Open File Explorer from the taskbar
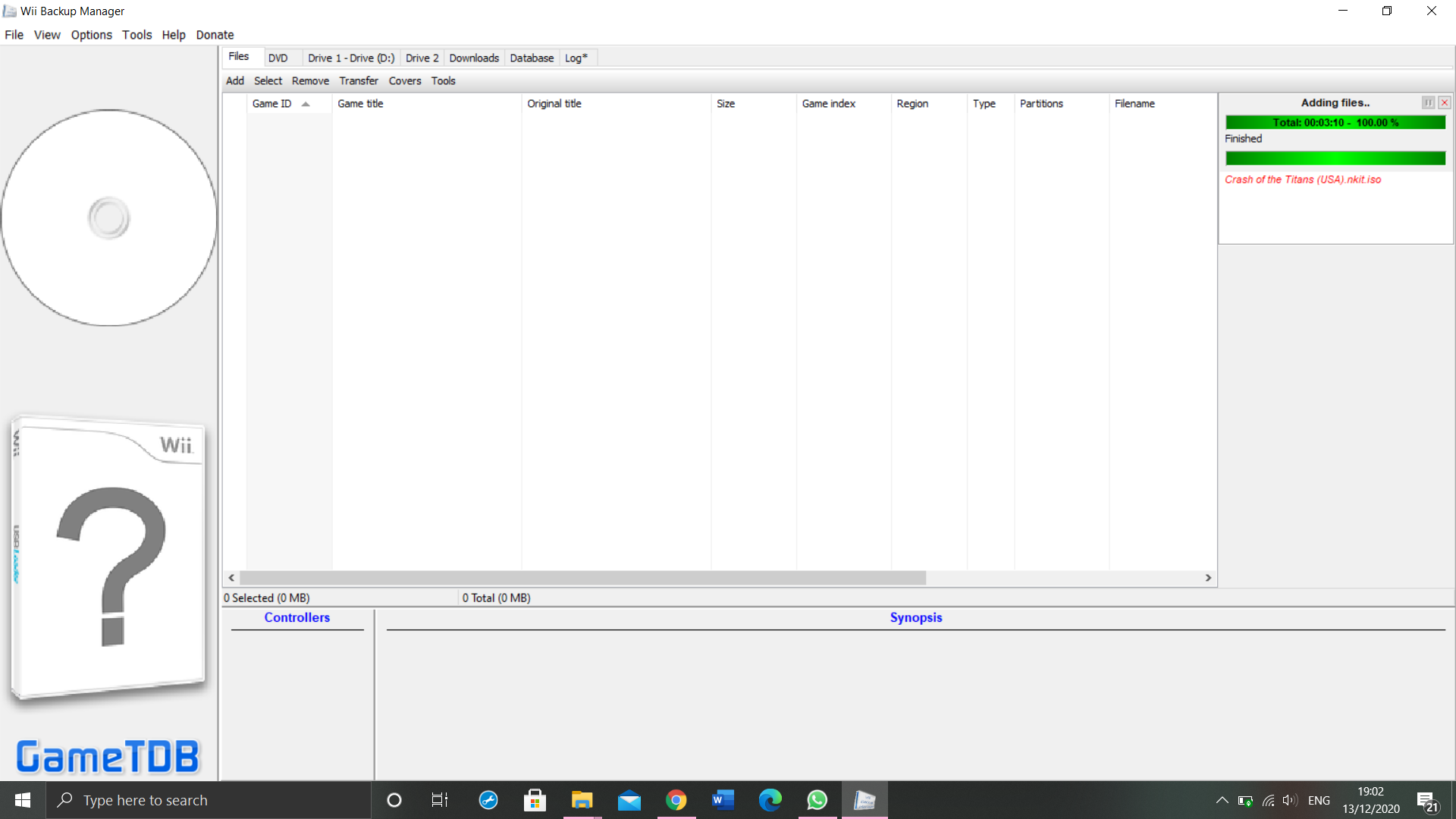The image size is (1456, 819). click(582, 800)
